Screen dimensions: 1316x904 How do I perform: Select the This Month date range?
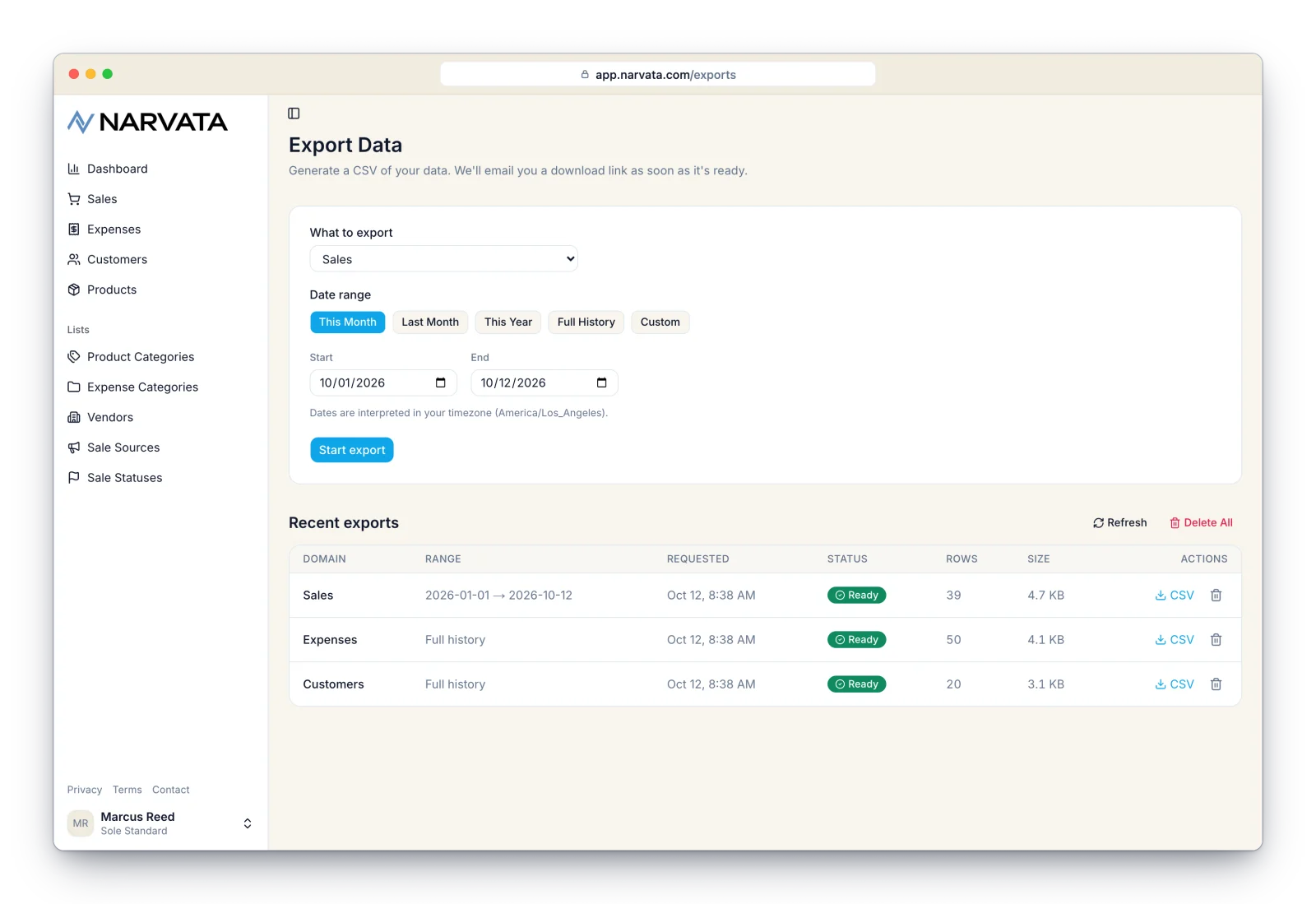click(347, 322)
